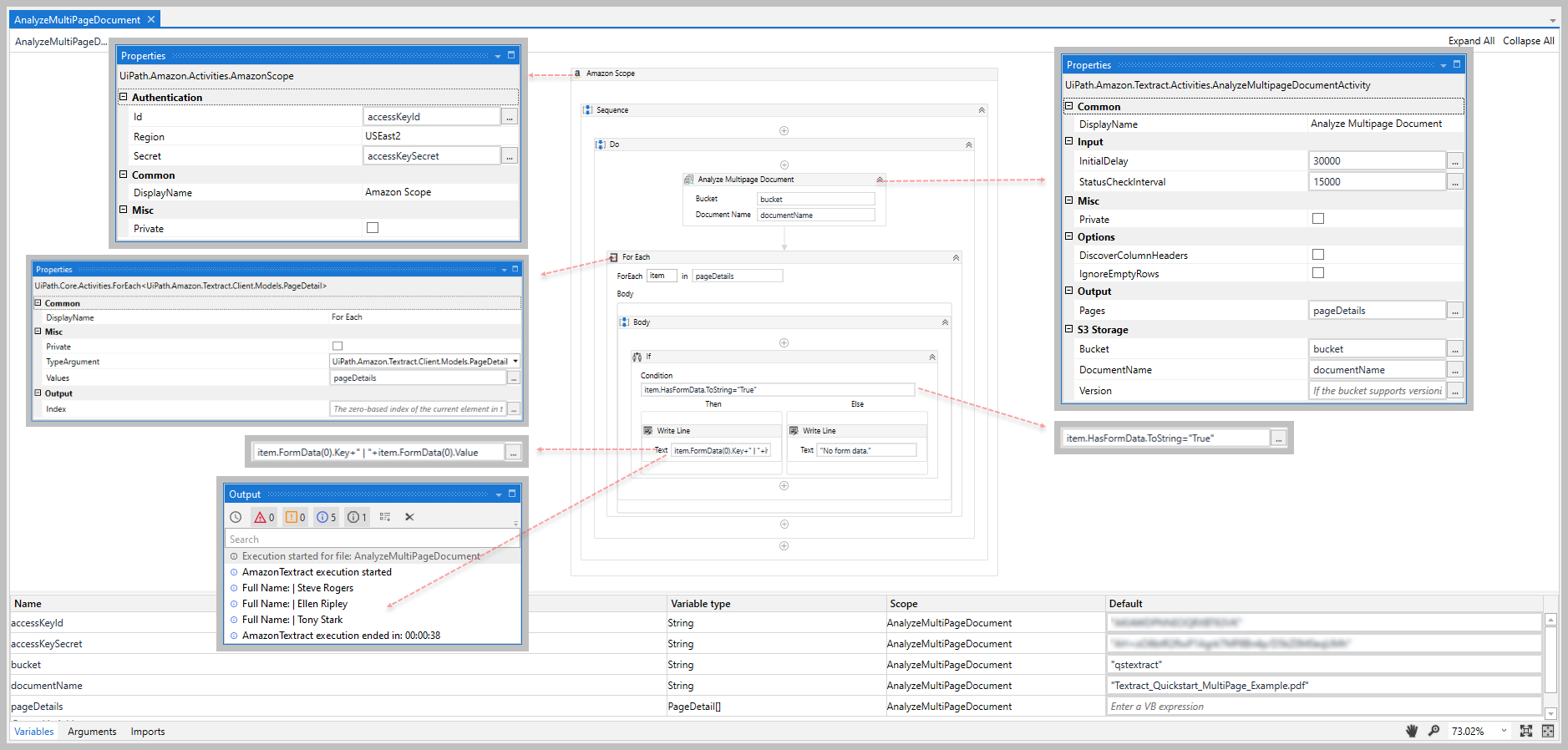Enable IgnoreEmptyRows checkbox
This screenshot has width=1568, height=750.
(1318, 273)
